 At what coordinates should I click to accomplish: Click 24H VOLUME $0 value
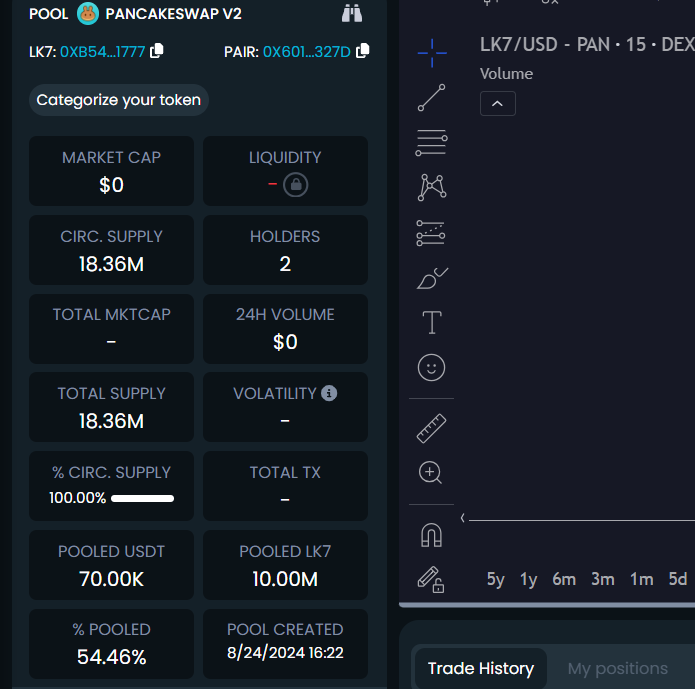(285, 342)
